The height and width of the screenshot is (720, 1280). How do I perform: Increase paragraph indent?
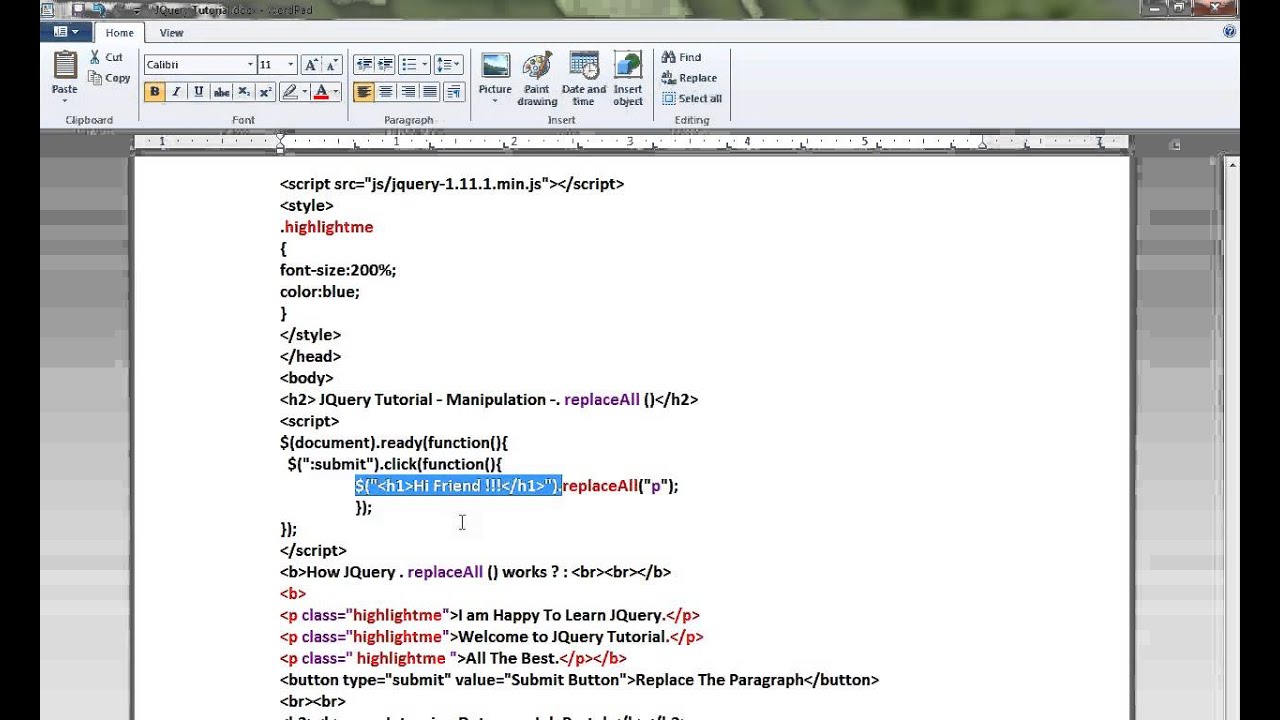click(x=385, y=65)
